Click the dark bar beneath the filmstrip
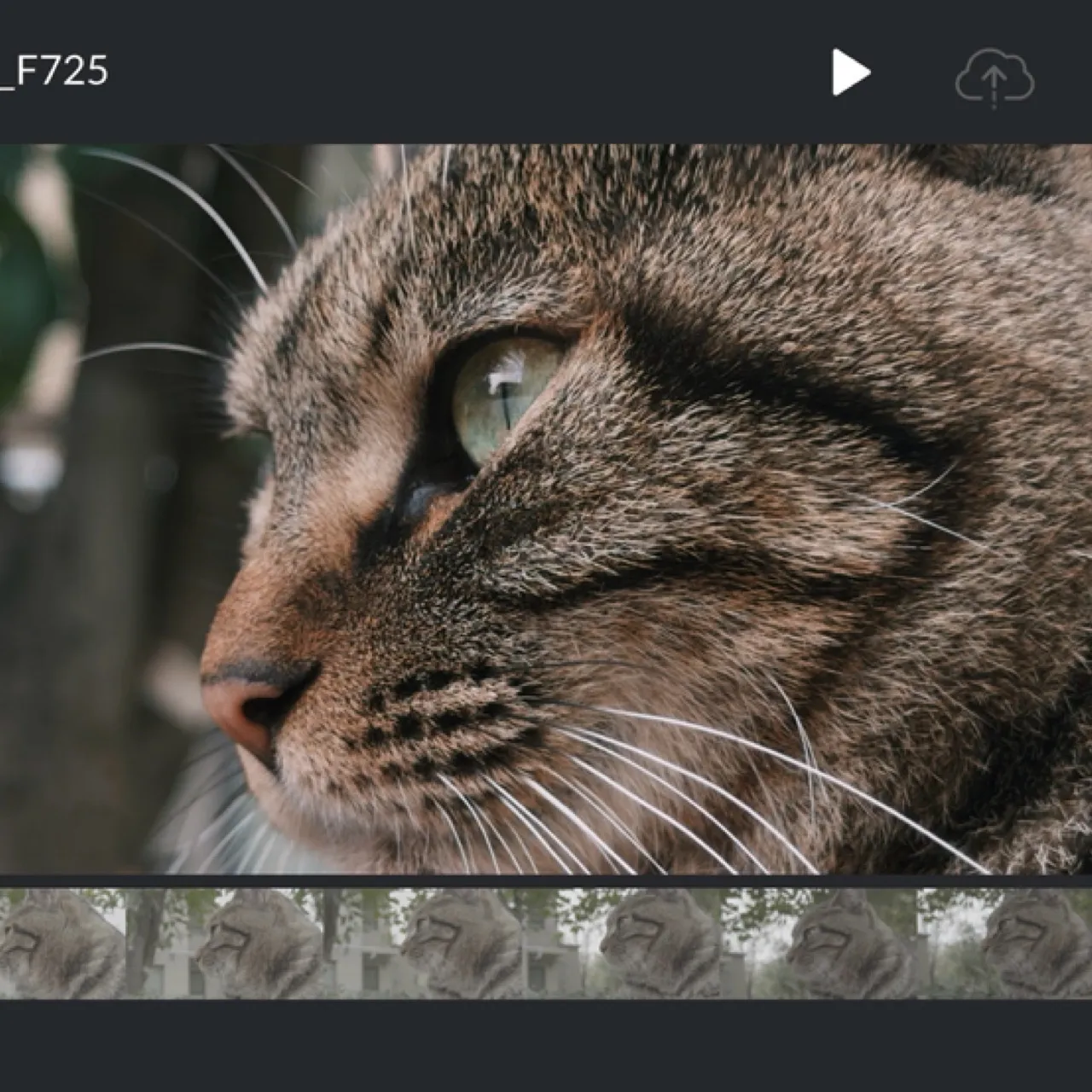The width and height of the screenshot is (1092, 1092). coord(546,1045)
